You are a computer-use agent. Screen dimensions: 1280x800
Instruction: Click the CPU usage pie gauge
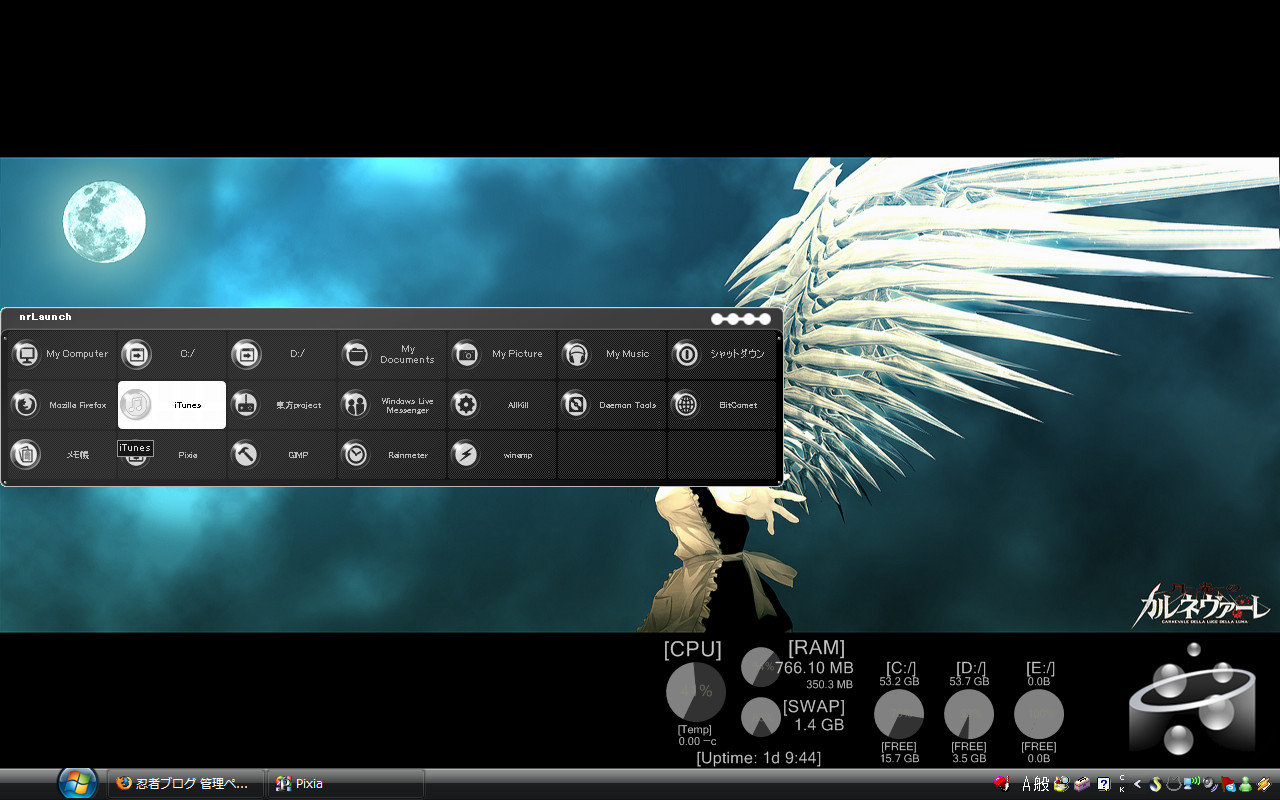696,692
